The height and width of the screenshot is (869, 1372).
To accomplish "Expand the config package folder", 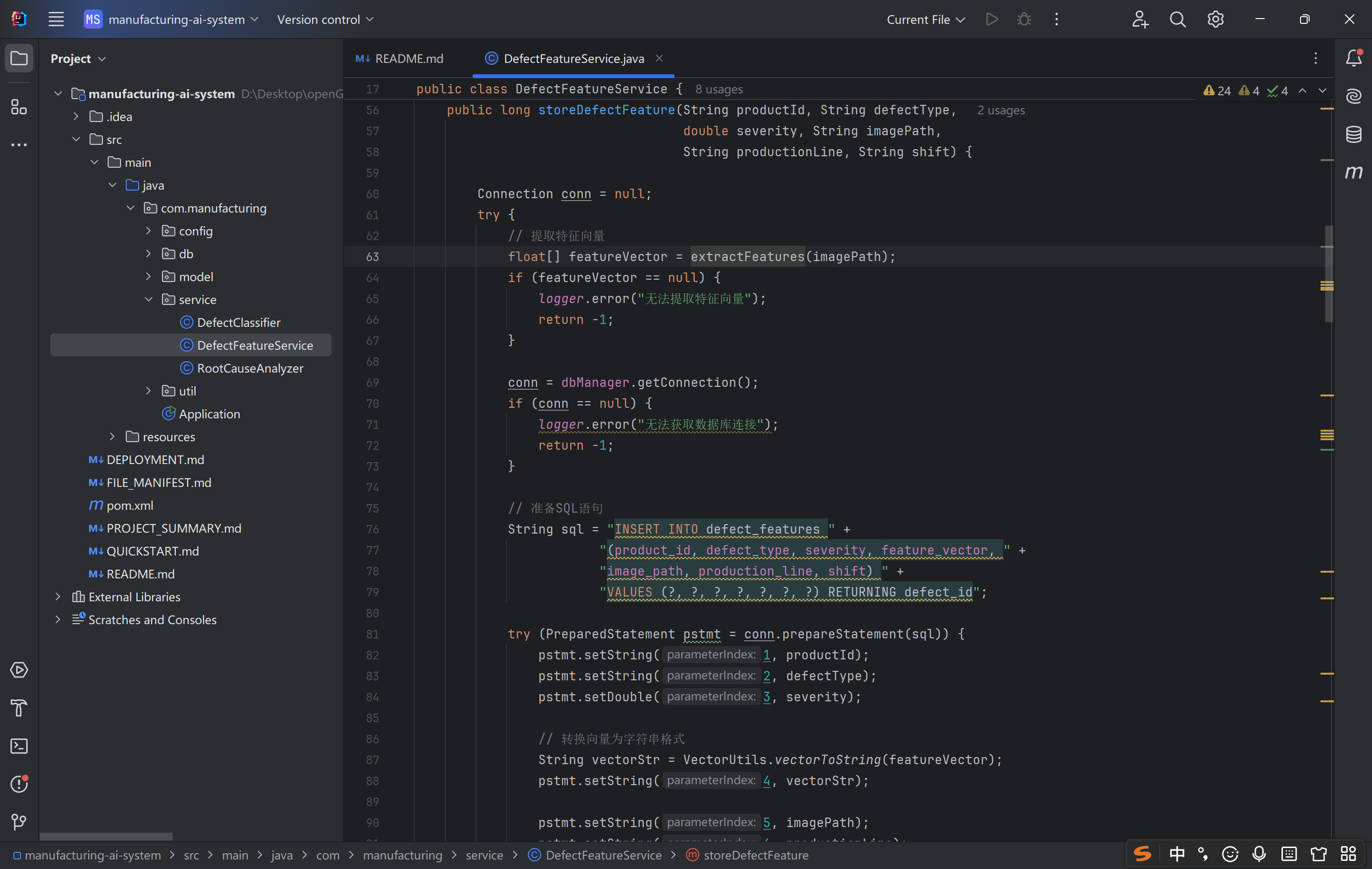I will click(148, 231).
